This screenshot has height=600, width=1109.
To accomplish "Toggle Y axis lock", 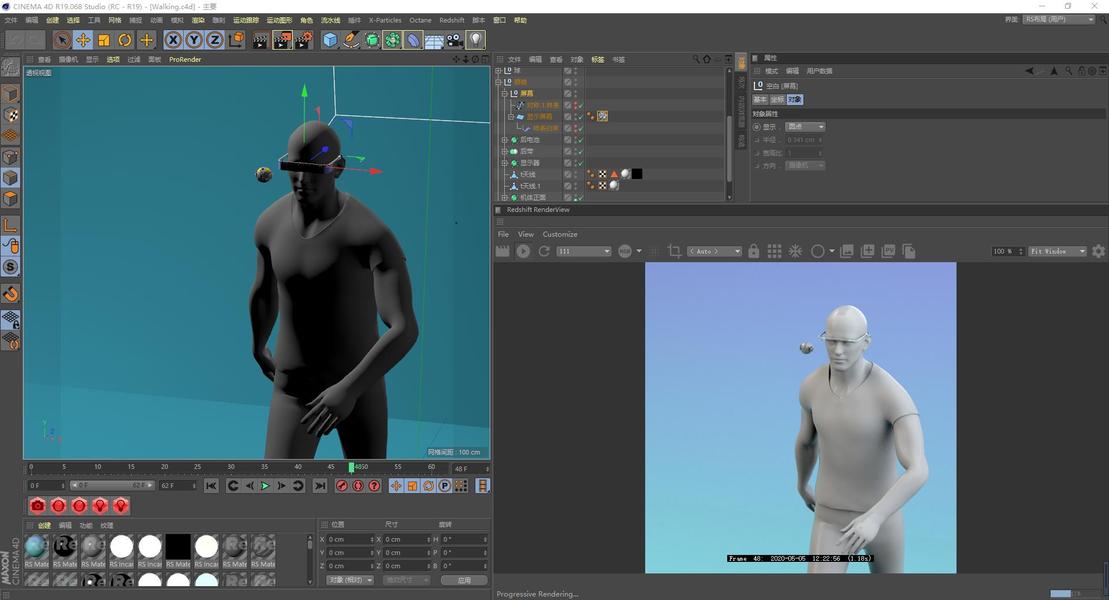I will pyautogui.click(x=194, y=40).
